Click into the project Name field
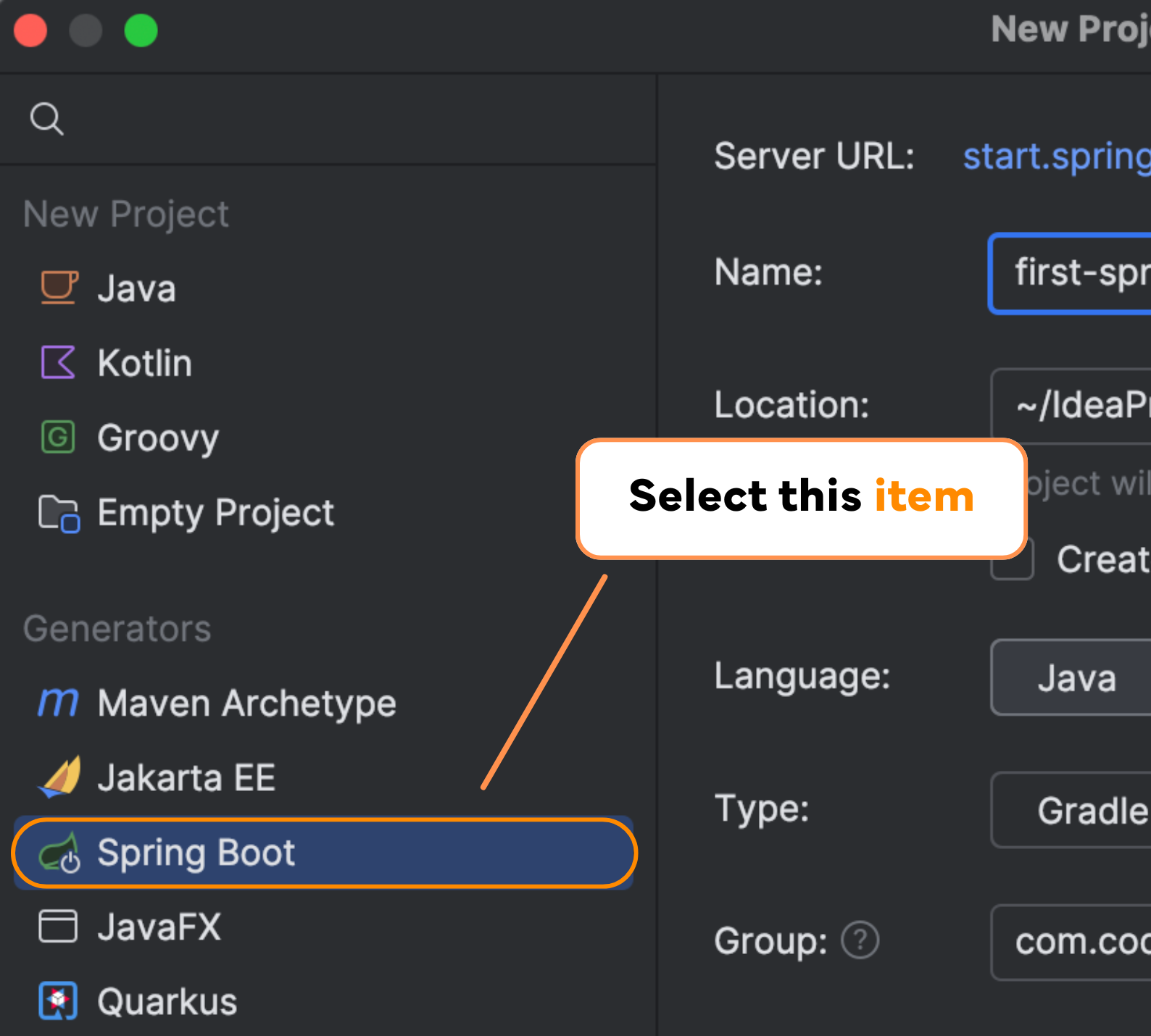The height and width of the screenshot is (1036, 1151). tap(1071, 273)
